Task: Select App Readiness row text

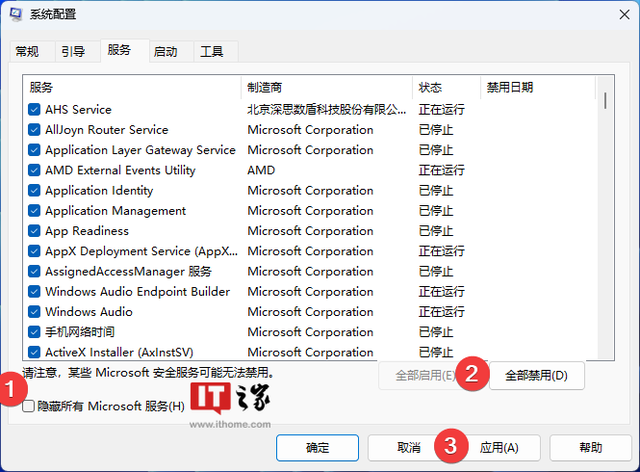Action: pyautogui.click(x=87, y=231)
